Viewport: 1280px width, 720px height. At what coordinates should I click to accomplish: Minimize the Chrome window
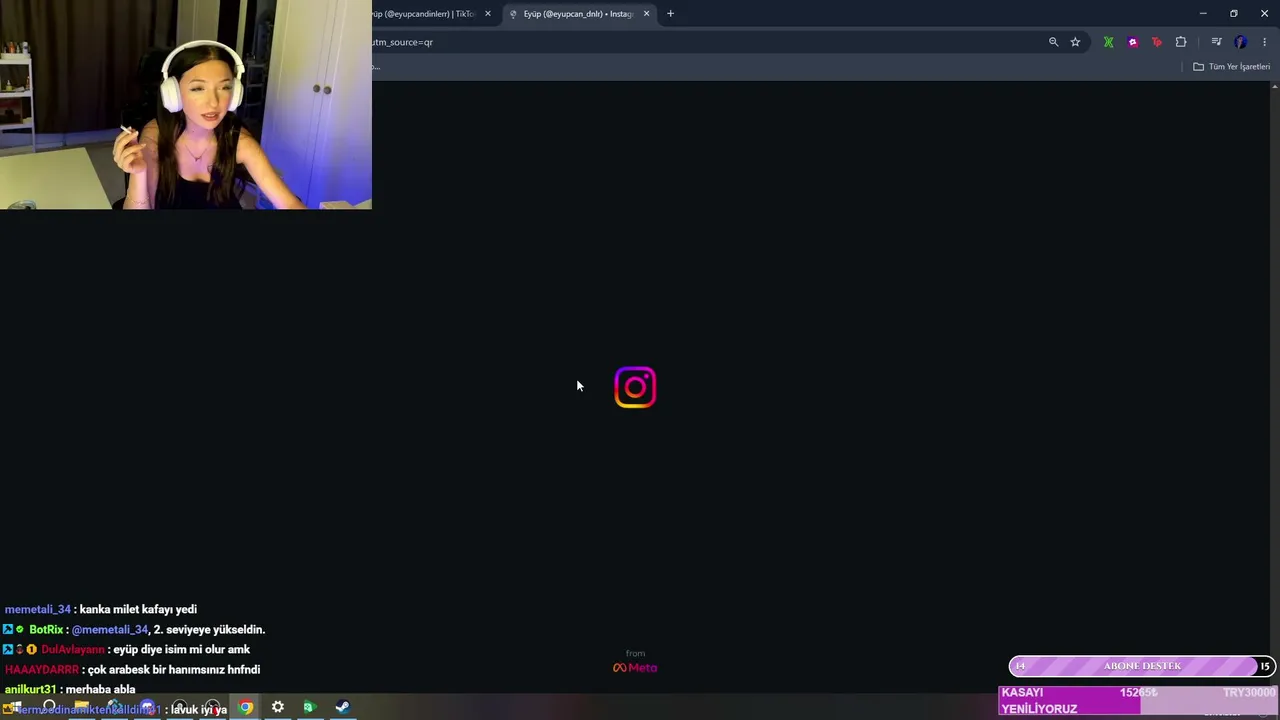(1203, 14)
